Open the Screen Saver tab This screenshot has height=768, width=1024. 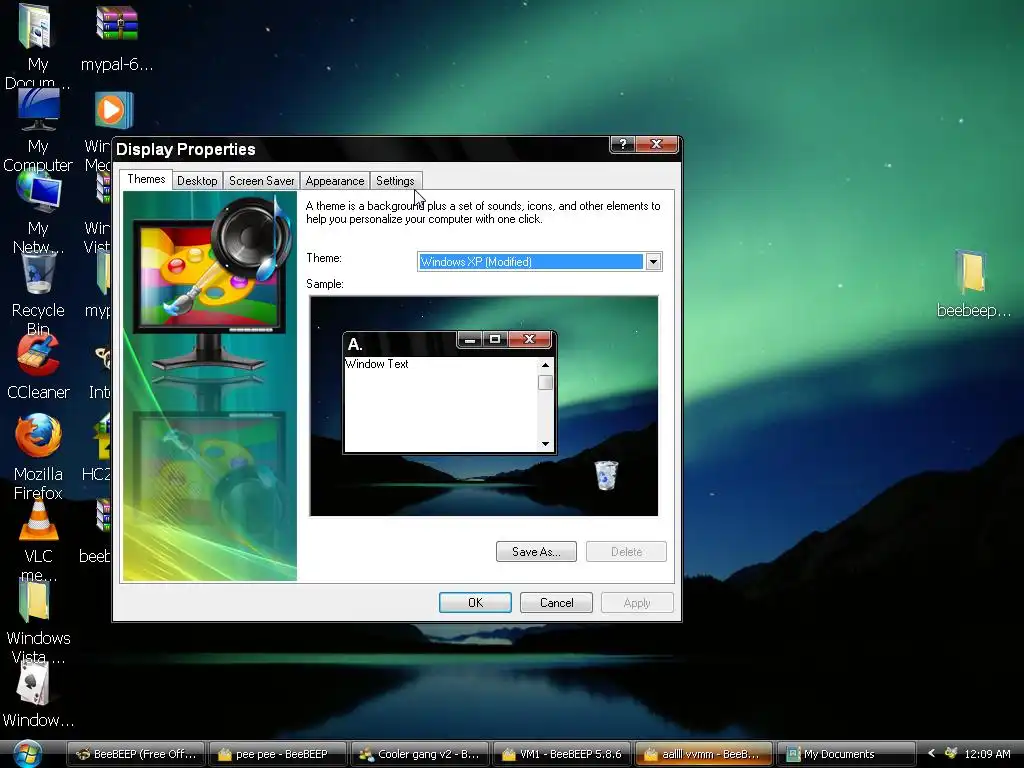[x=261, y=181]
